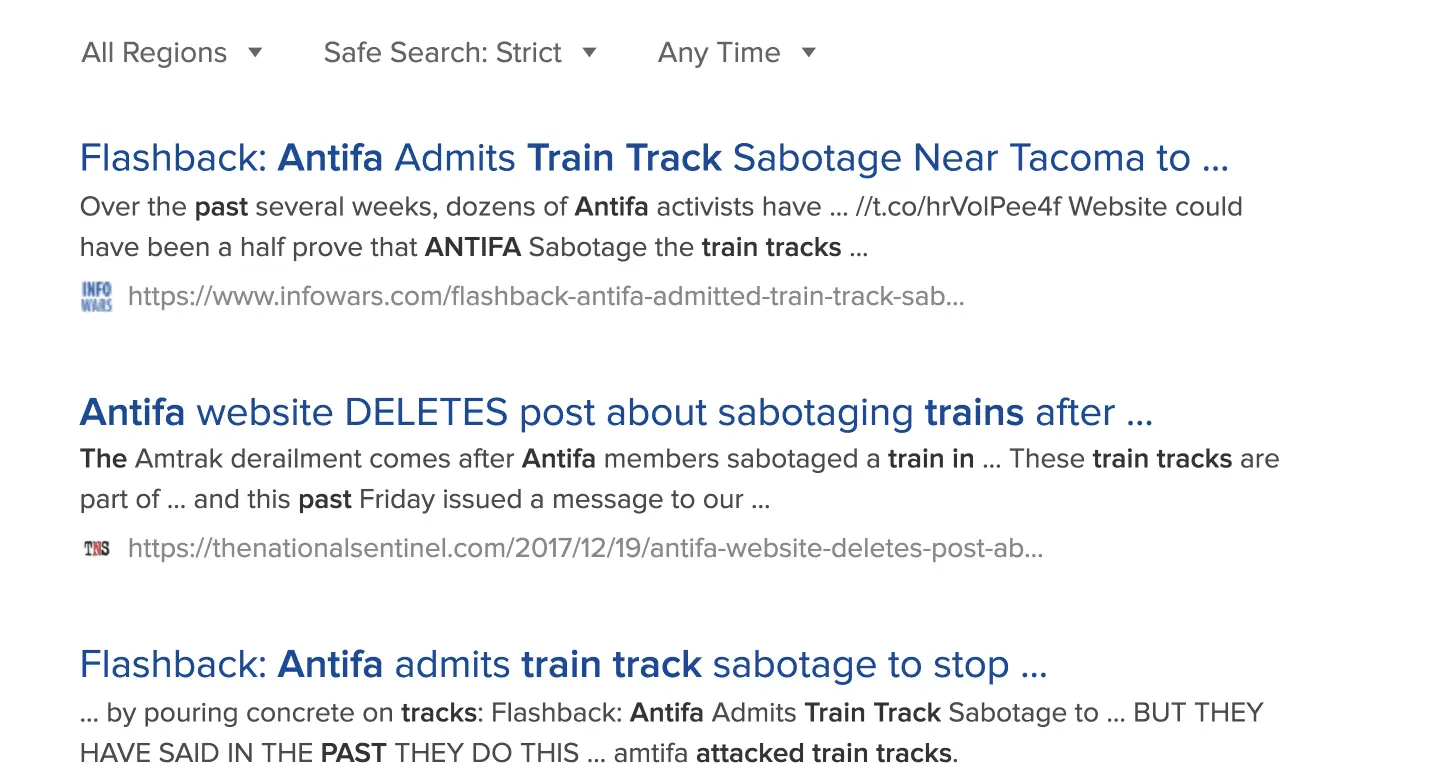
Task: Visit the infowars.com result URL
Action: click(546, 296)
